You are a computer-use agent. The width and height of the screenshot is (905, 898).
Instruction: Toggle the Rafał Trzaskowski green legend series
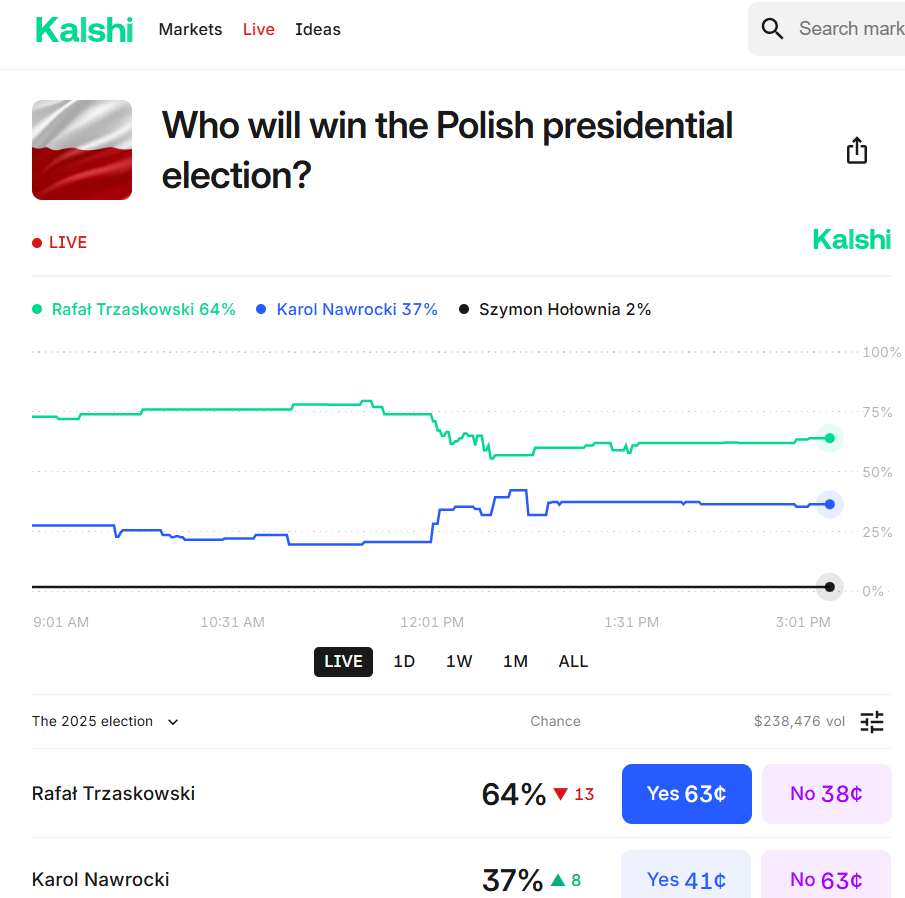tap(134, 310)
